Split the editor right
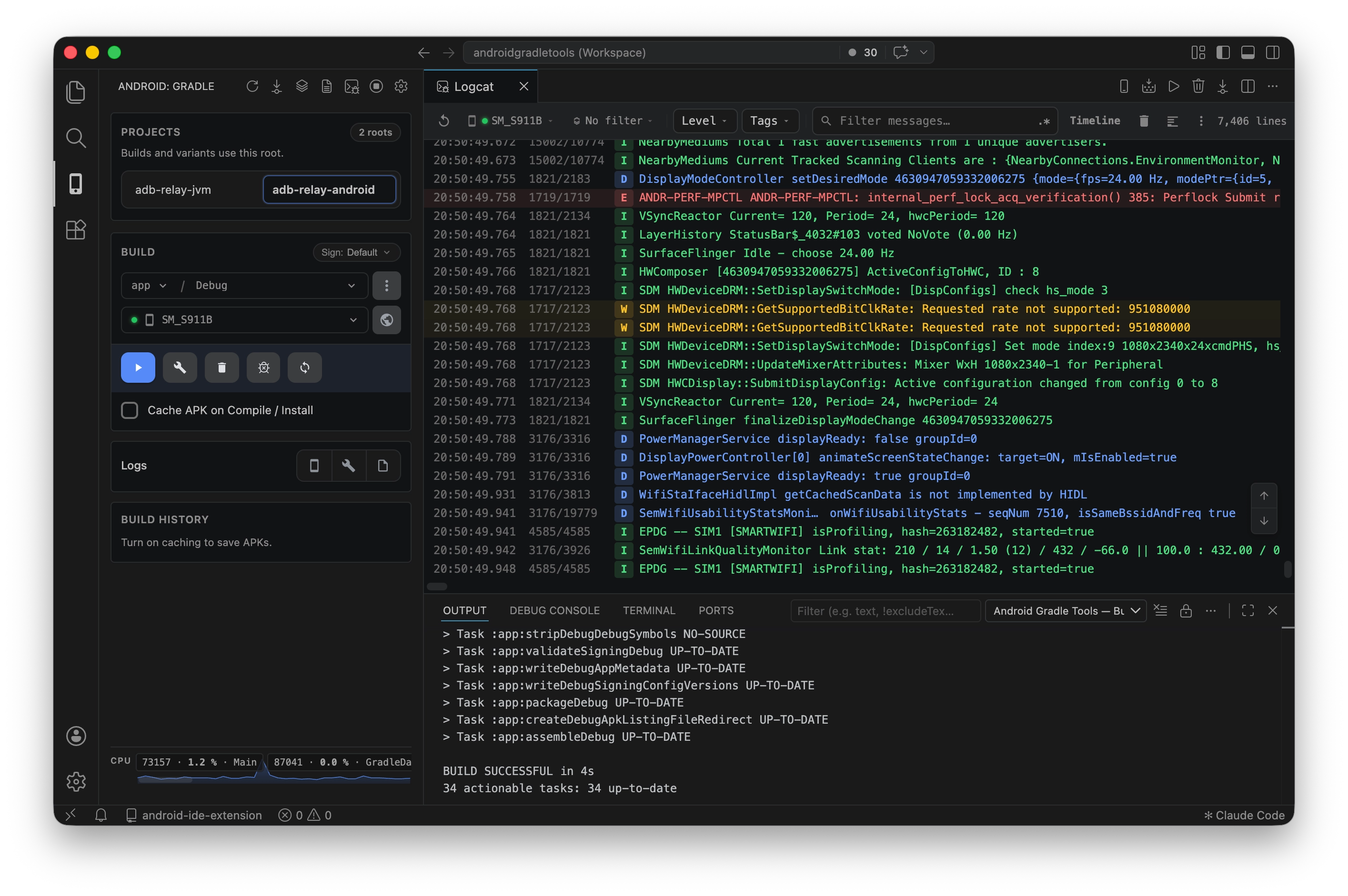 1248,86
